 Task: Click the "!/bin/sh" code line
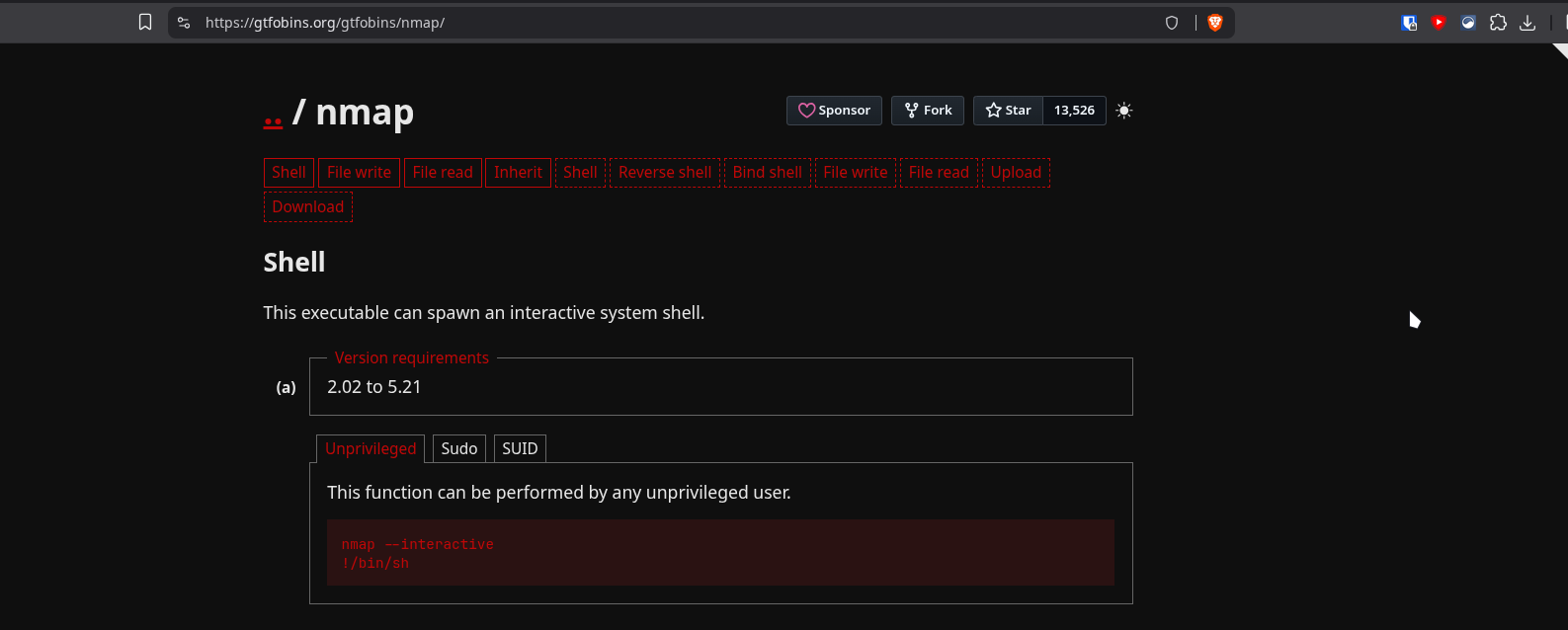pos(375,563)
